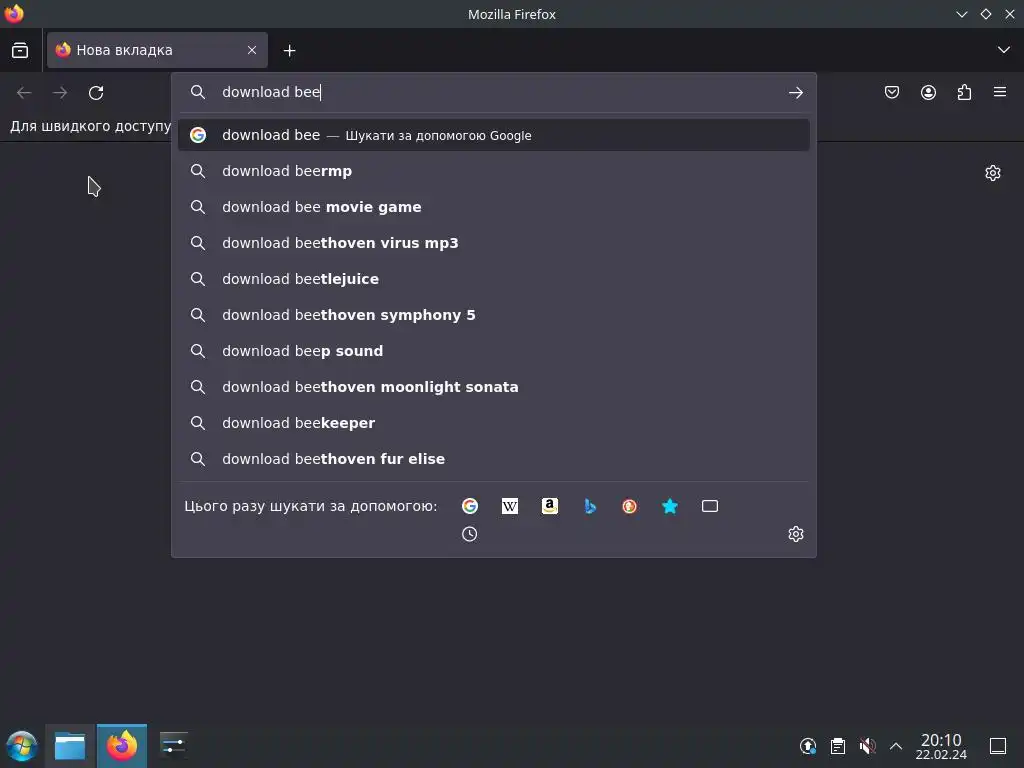Select the 'Нова вкладка' tab
The height and width of the screenshot is (768, 1024).
coord(157,50)
